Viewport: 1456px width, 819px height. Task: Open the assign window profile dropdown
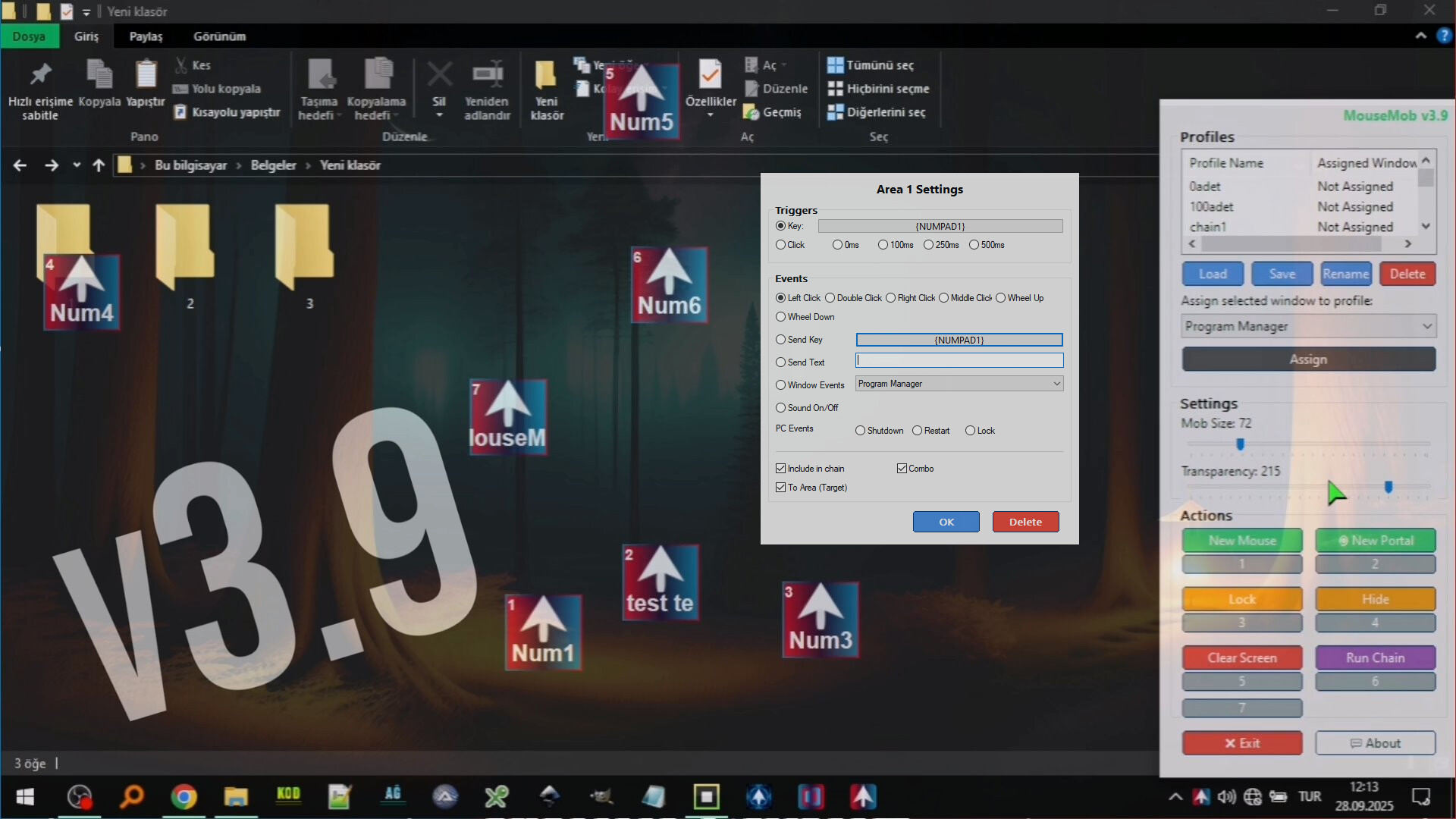tap(1426, 326)
